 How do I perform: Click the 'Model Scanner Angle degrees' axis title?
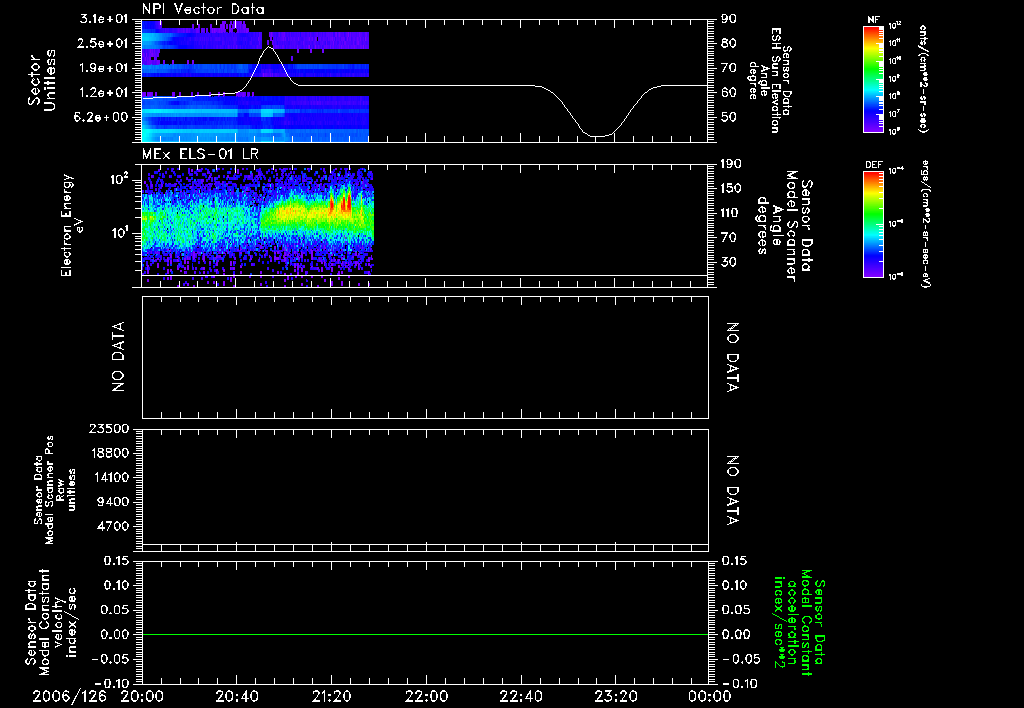(x=784, y=226)
